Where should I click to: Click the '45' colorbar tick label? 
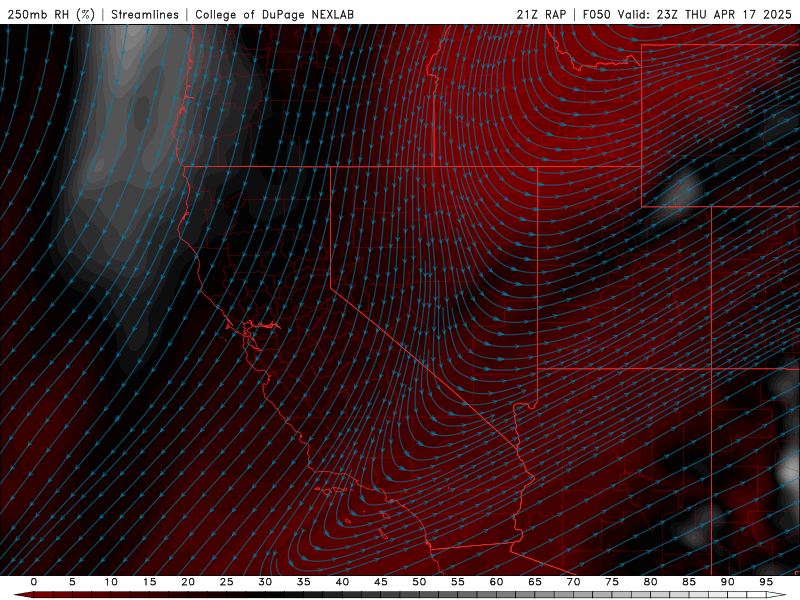(x=381, y=582)
